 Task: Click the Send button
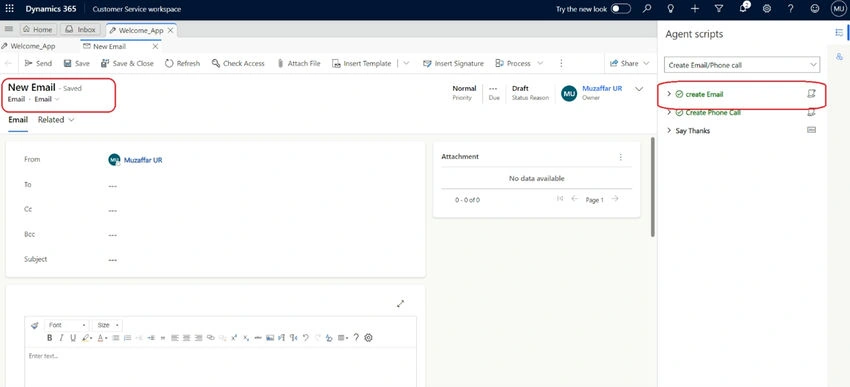[38, 63]
